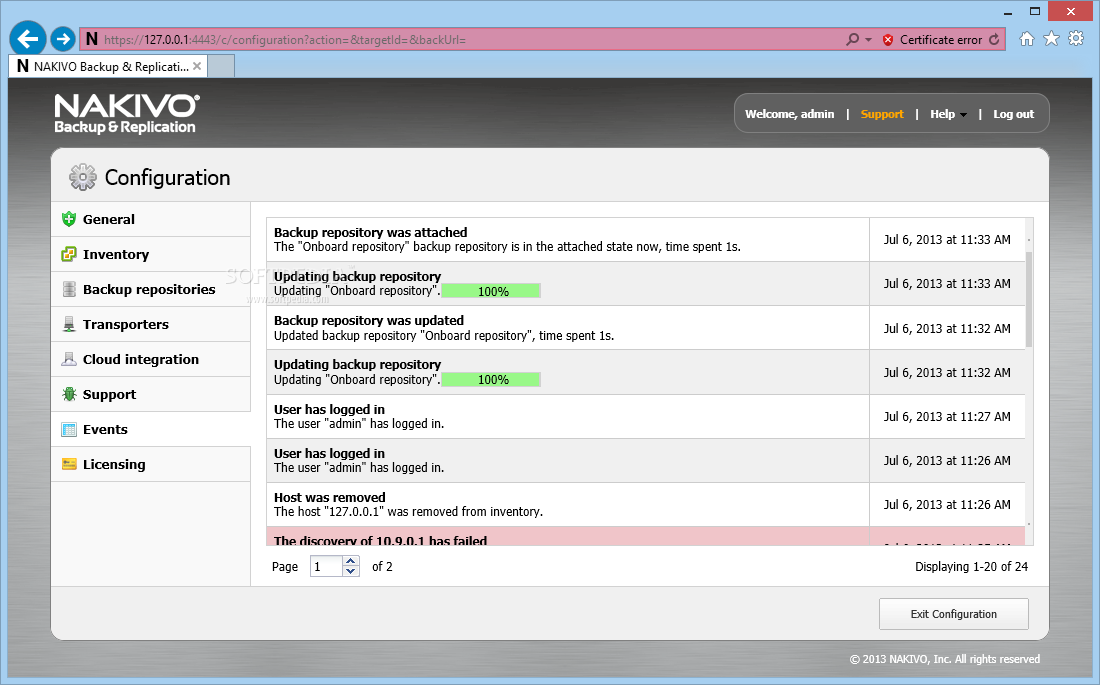Click "User has logged in" 11:27 AM event
1100x685 pixels.
645,416
